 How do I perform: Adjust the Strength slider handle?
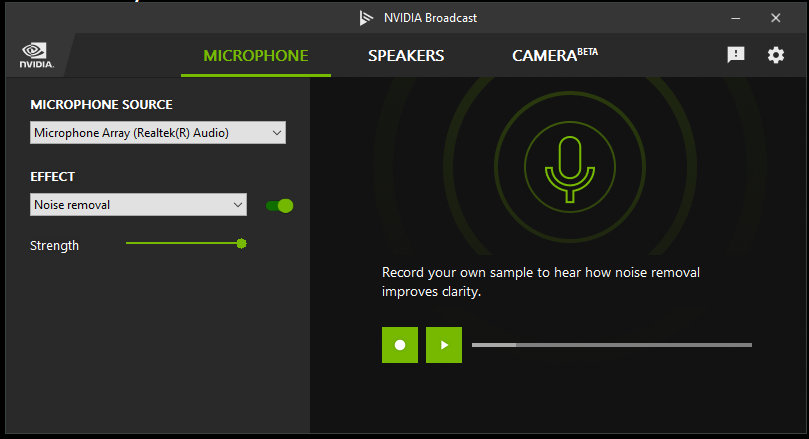pyautogui.click(x=241, y=243)
